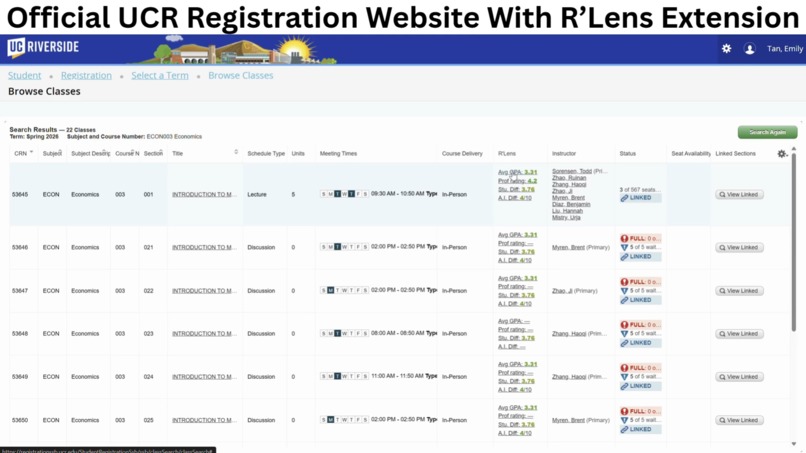Click View Linked for CRN 53650

(739, 420)
